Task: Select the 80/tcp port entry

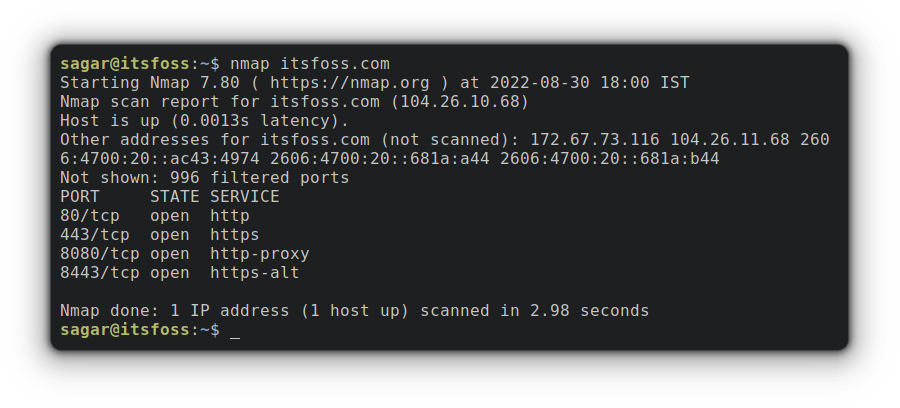Action: point(89,215)
